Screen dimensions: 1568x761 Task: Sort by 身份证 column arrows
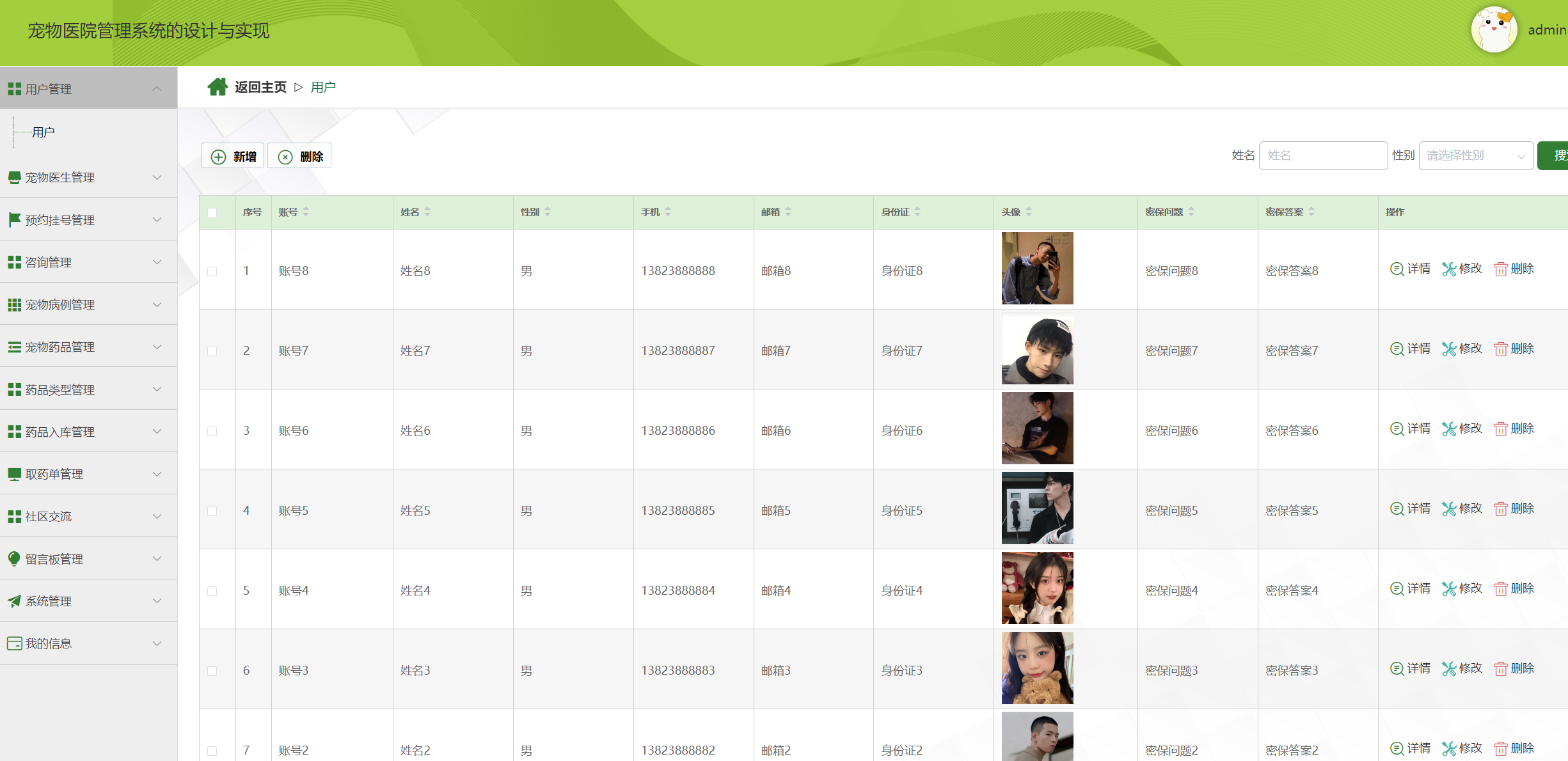pyautogui.click(x=917, y=212)
